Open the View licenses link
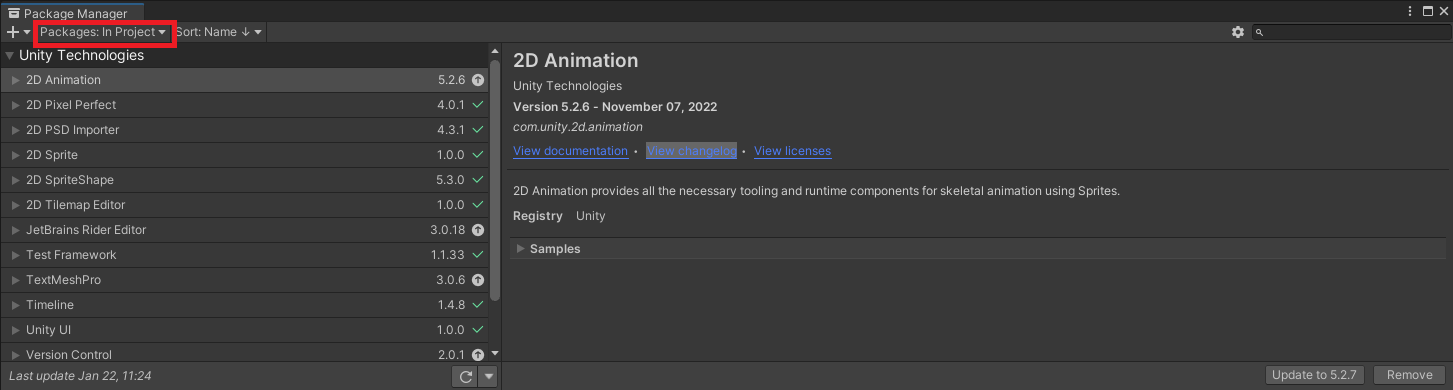Image resolution: width=1453 pixels, height=390 pixels. [792, 151]
